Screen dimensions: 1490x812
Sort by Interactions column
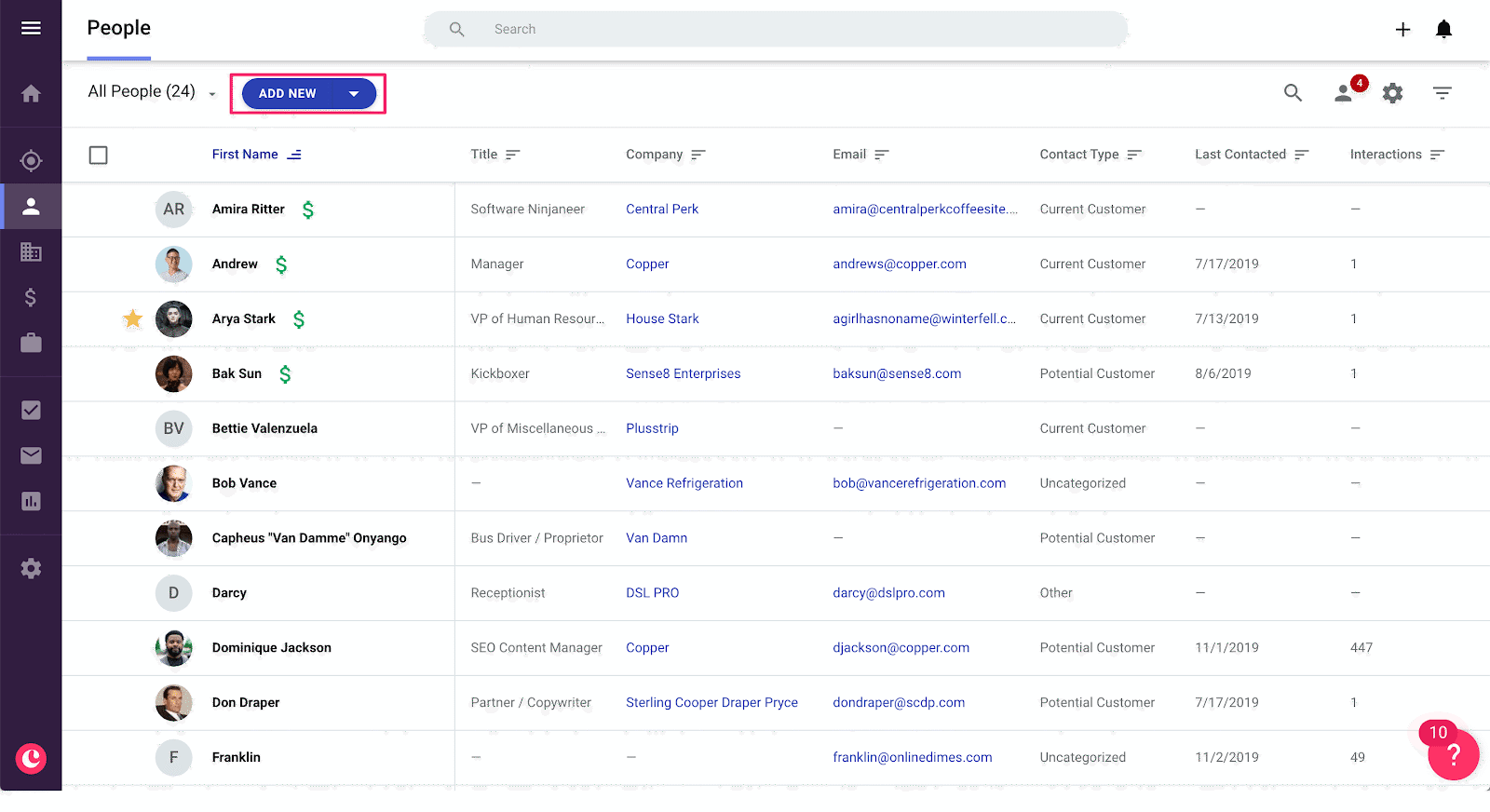tap(1397, 155)
